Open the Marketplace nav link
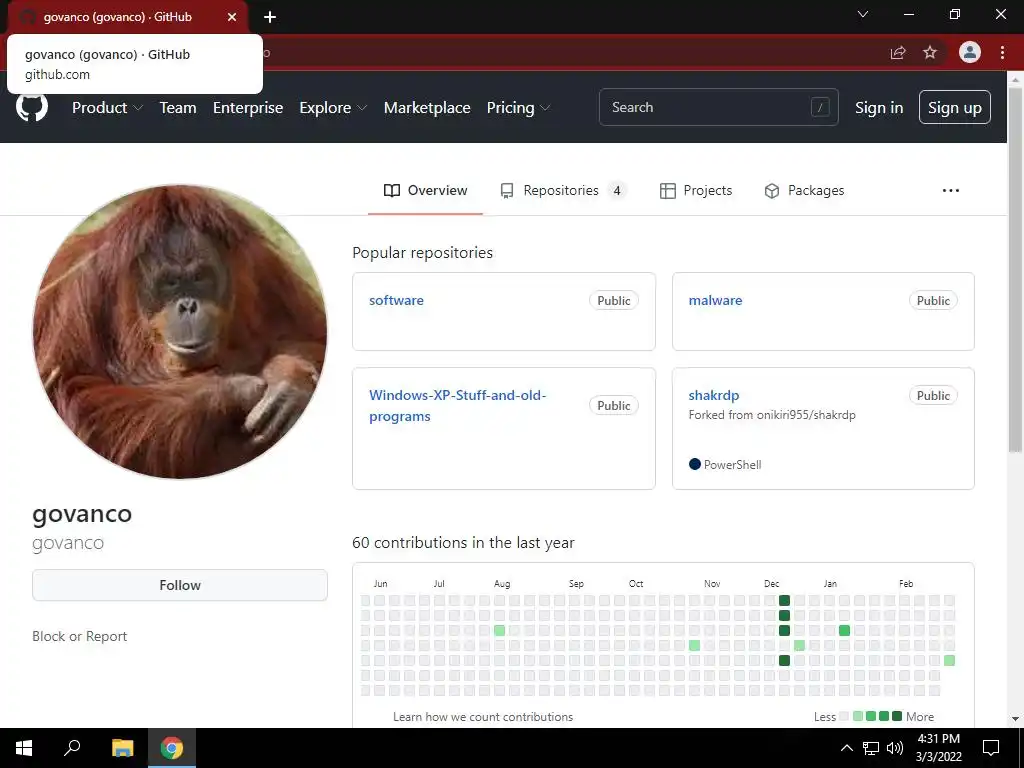This screenshot has height=768, width=1024. pyautogui.click(x=427, y=108)
